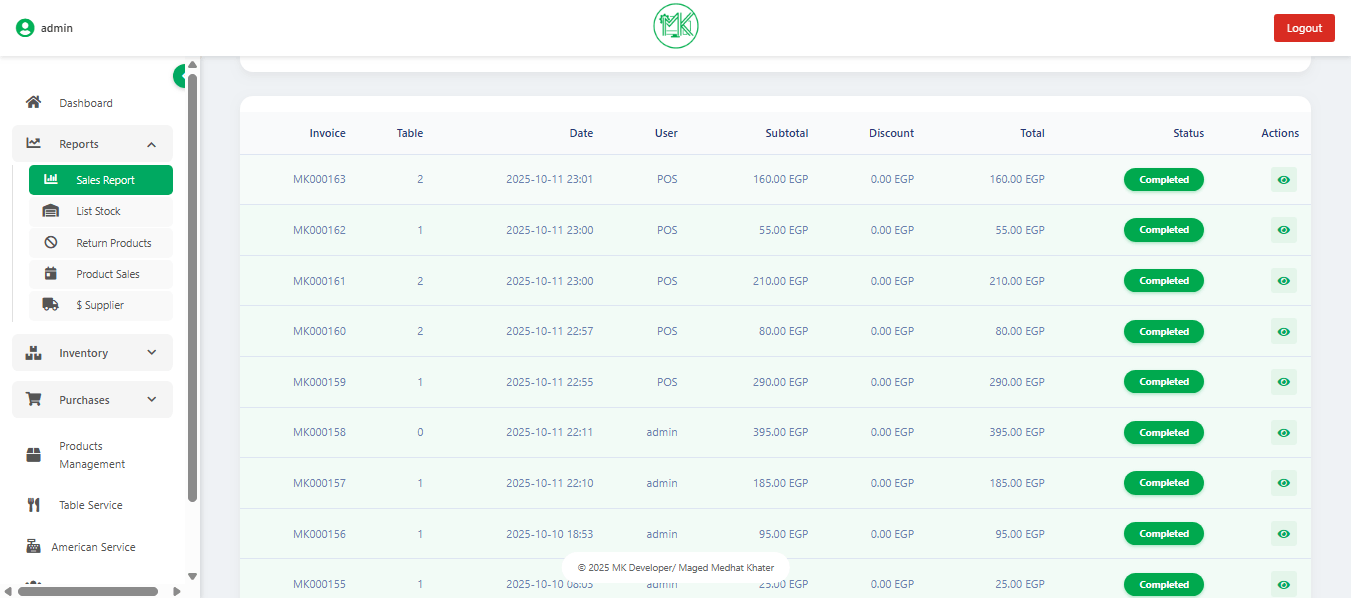This screenshot has height=598, width=1351.
Task: Click the sidebar vertical scrollbar
Action: click(x=192, y=290)
